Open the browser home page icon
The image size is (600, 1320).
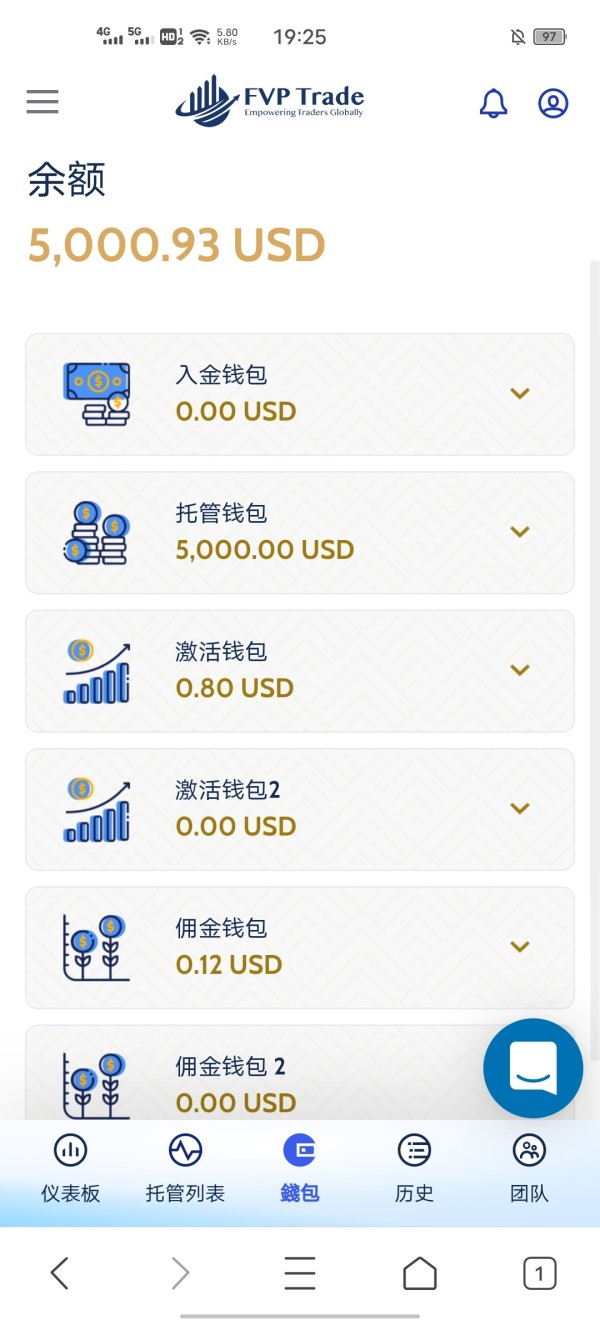pyautogui.click(x=420, y=1273)
